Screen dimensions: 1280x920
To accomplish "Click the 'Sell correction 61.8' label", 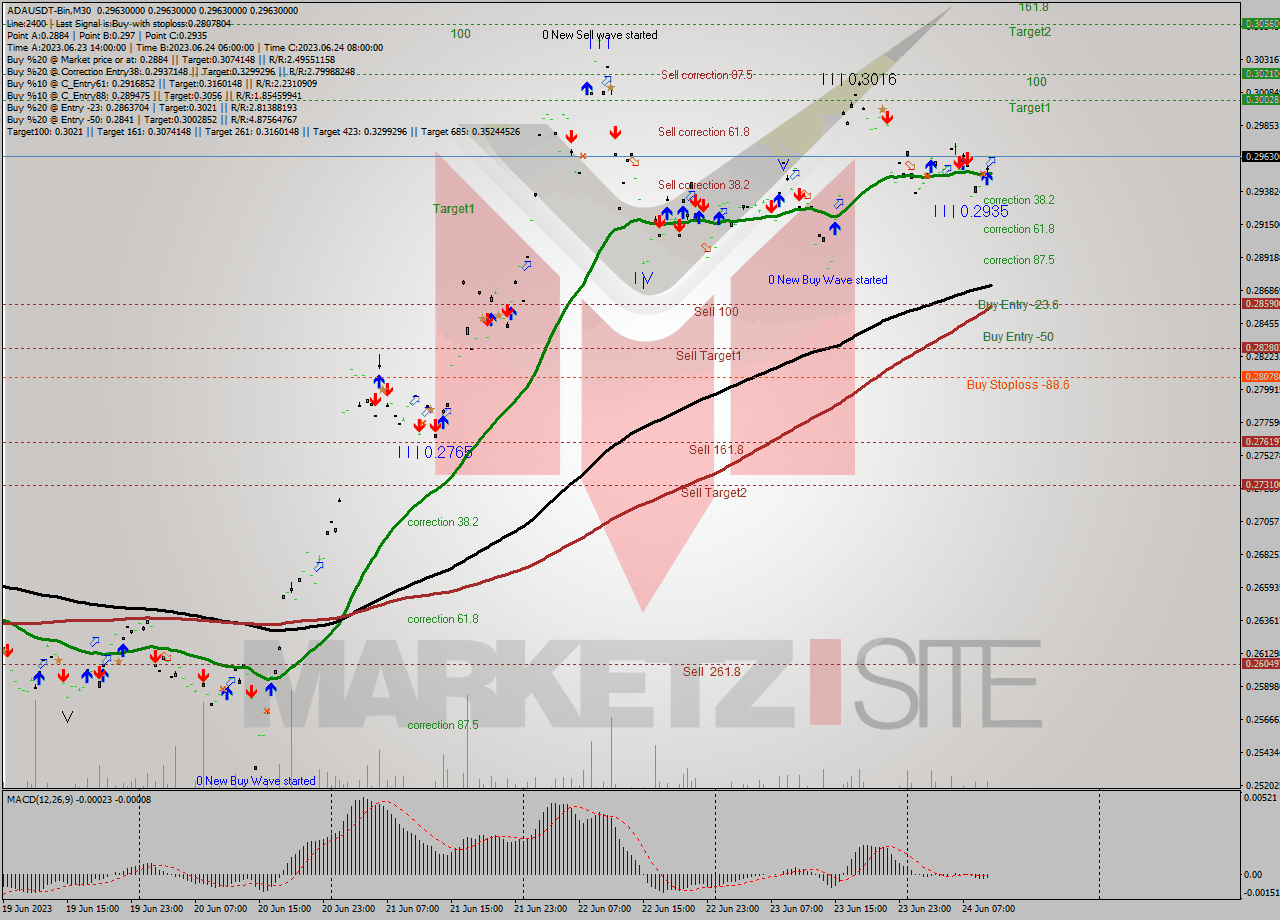I will point(704,132).
